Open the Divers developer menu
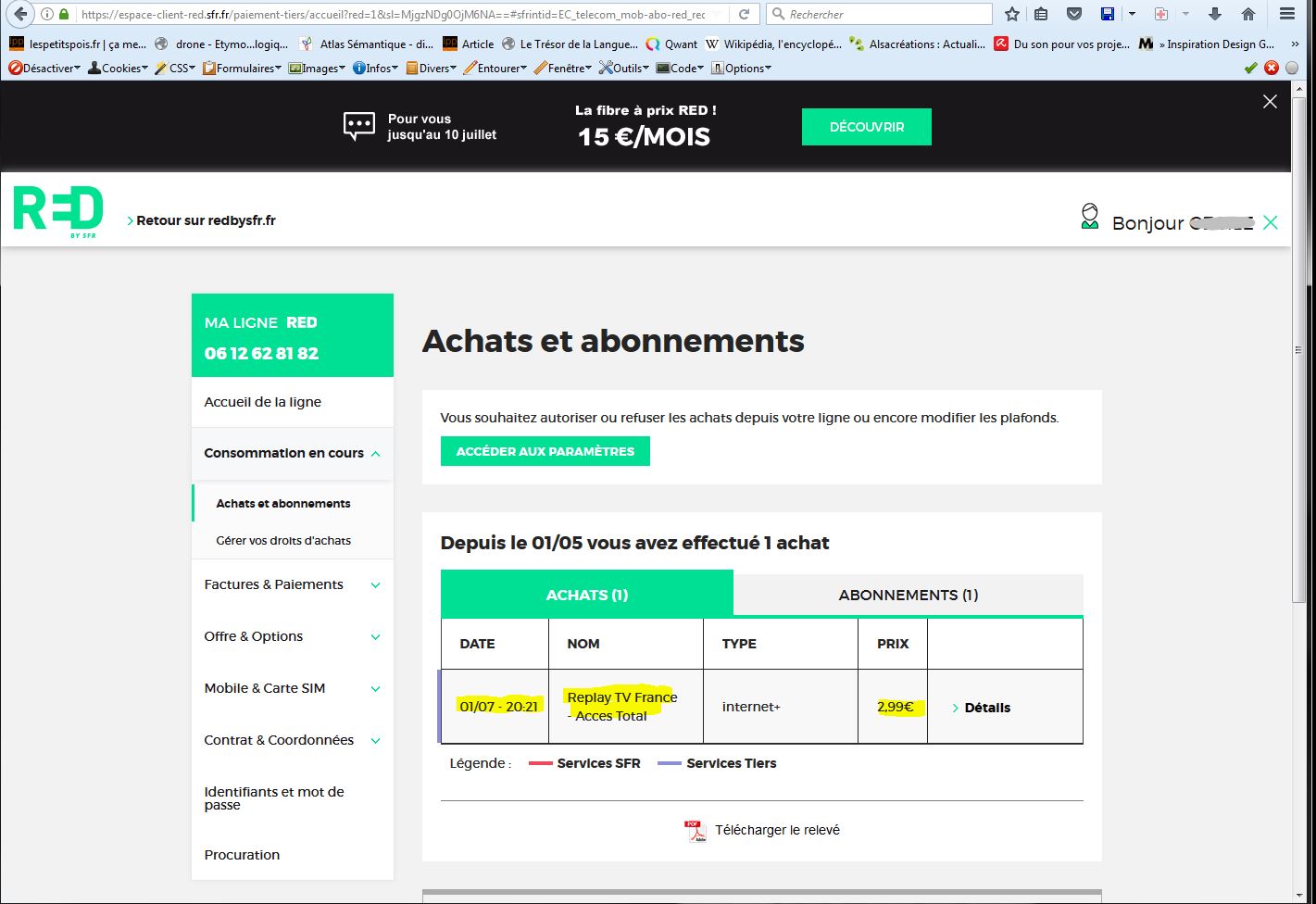The image size is (1316, 904). (432, 68)
